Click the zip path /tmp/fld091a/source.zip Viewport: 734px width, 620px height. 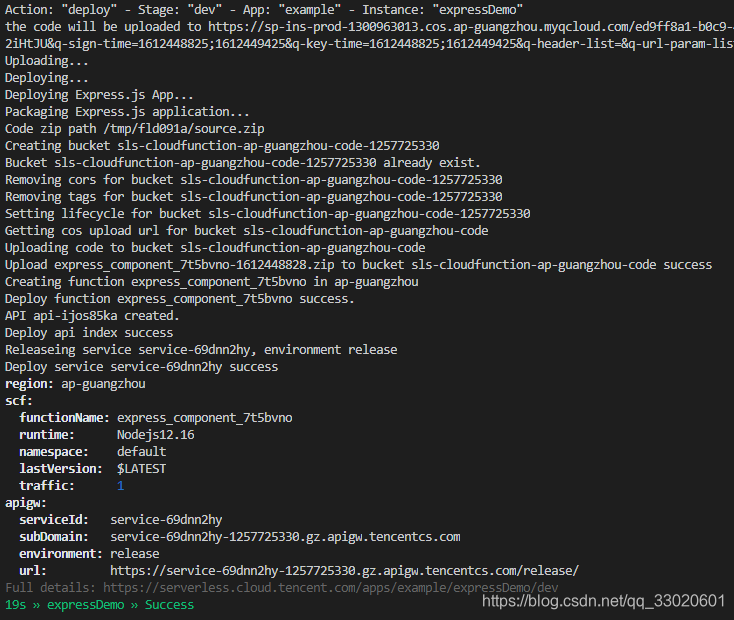pyautogui.click(x=184, y=129)
